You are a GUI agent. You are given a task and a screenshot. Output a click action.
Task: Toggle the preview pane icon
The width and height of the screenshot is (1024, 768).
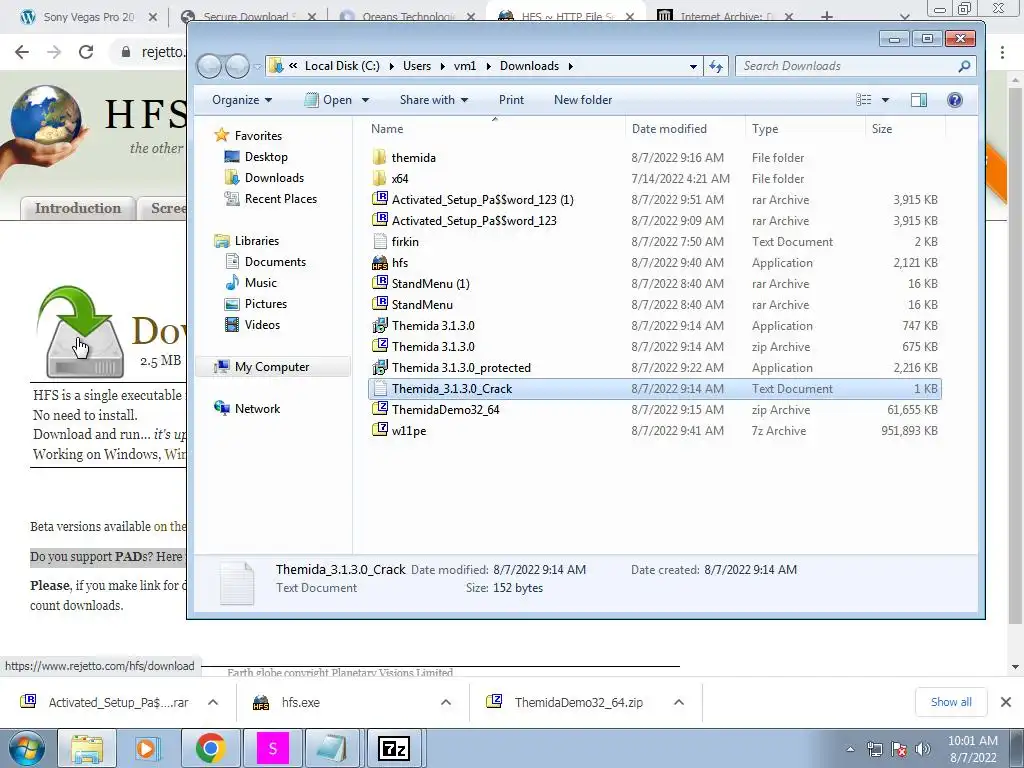point(919,100)
